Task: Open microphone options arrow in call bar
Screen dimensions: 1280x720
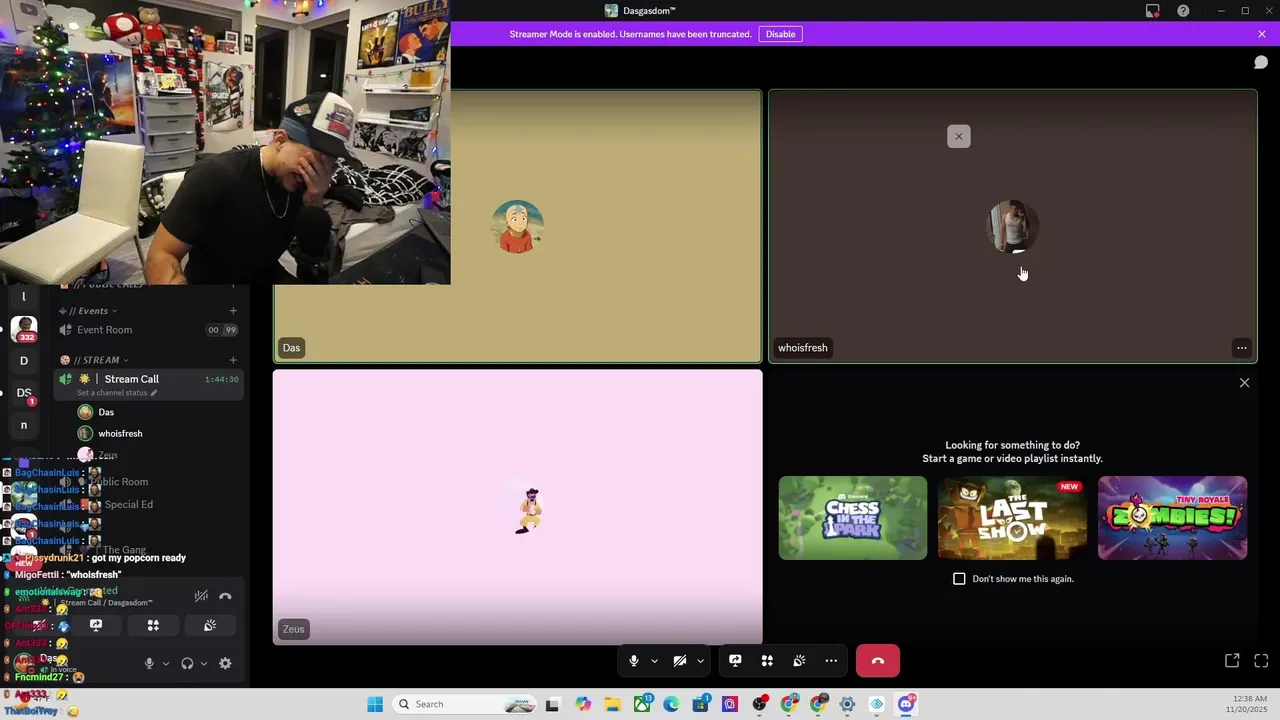Action: click(x=654, y=661)
